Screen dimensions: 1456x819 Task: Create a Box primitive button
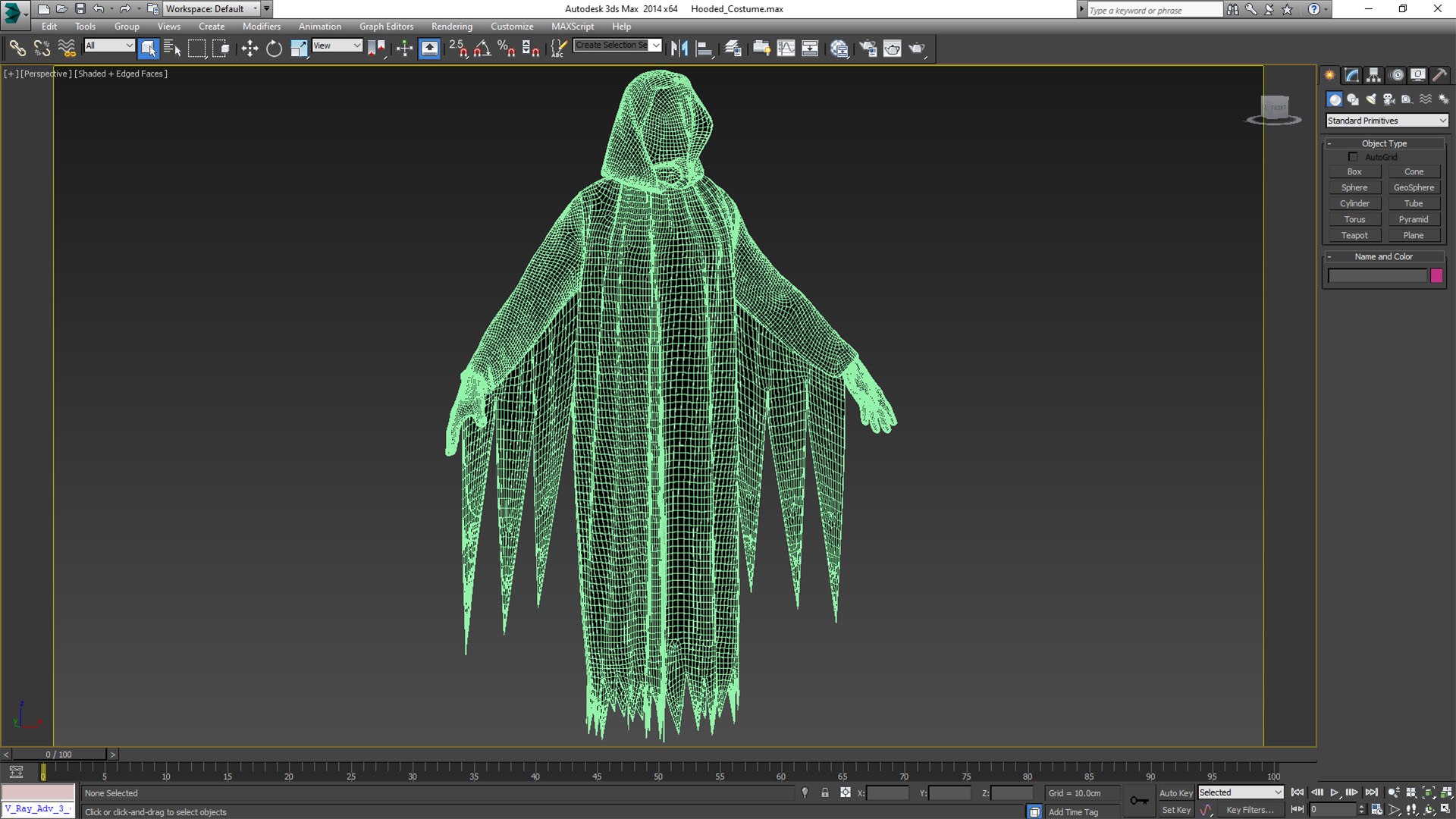pyautogui.click(x=1354, y=172)
